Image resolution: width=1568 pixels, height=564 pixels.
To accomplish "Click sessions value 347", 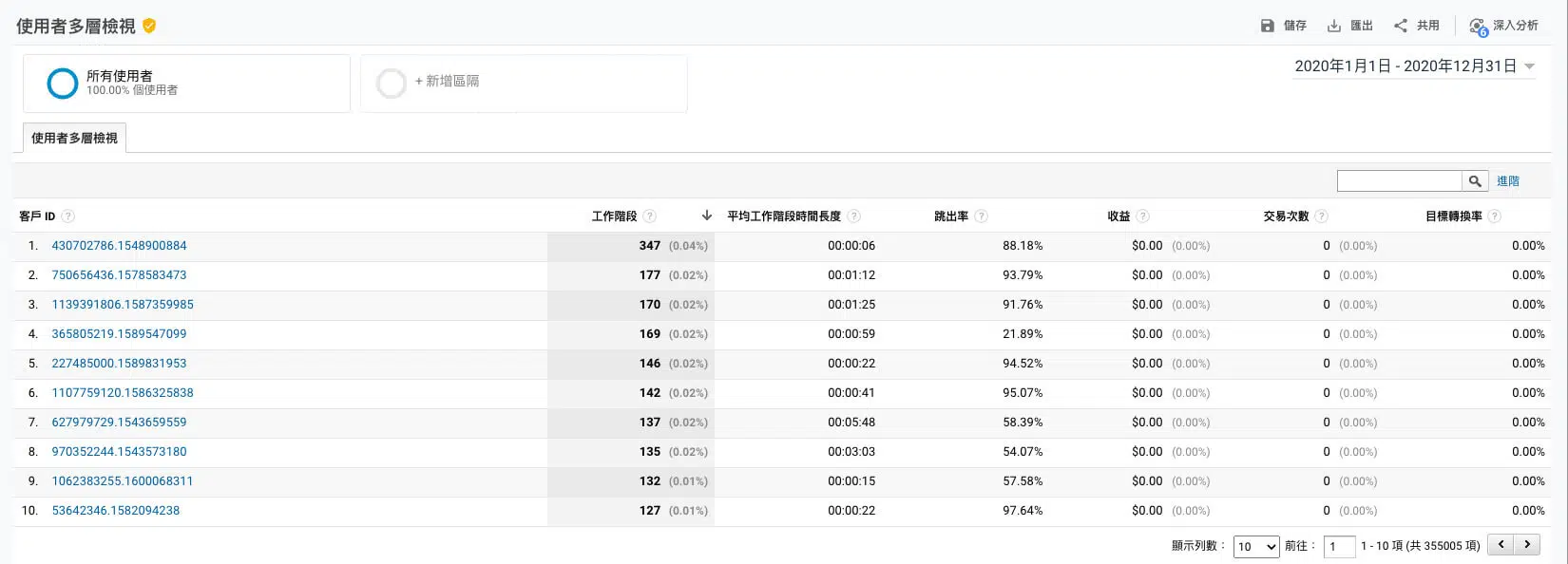I will click(x=650, y=246).
